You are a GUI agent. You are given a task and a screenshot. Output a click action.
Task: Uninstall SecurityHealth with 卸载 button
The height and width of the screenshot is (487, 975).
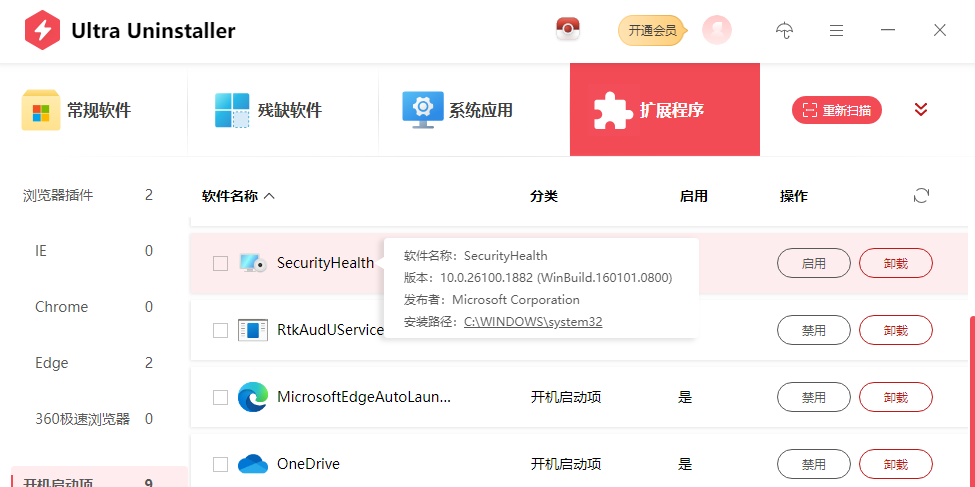[895, 263]
